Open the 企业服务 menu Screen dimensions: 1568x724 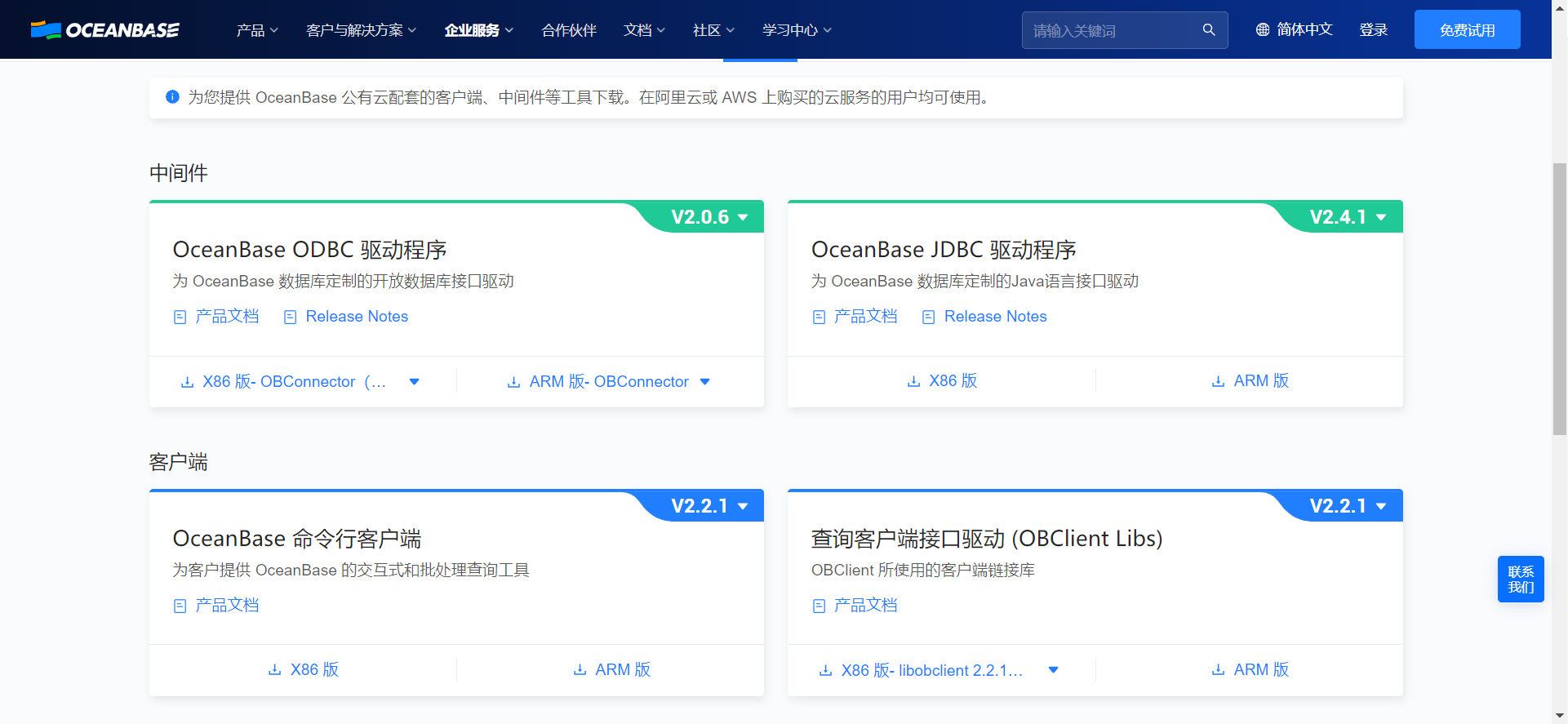(479, 30)
